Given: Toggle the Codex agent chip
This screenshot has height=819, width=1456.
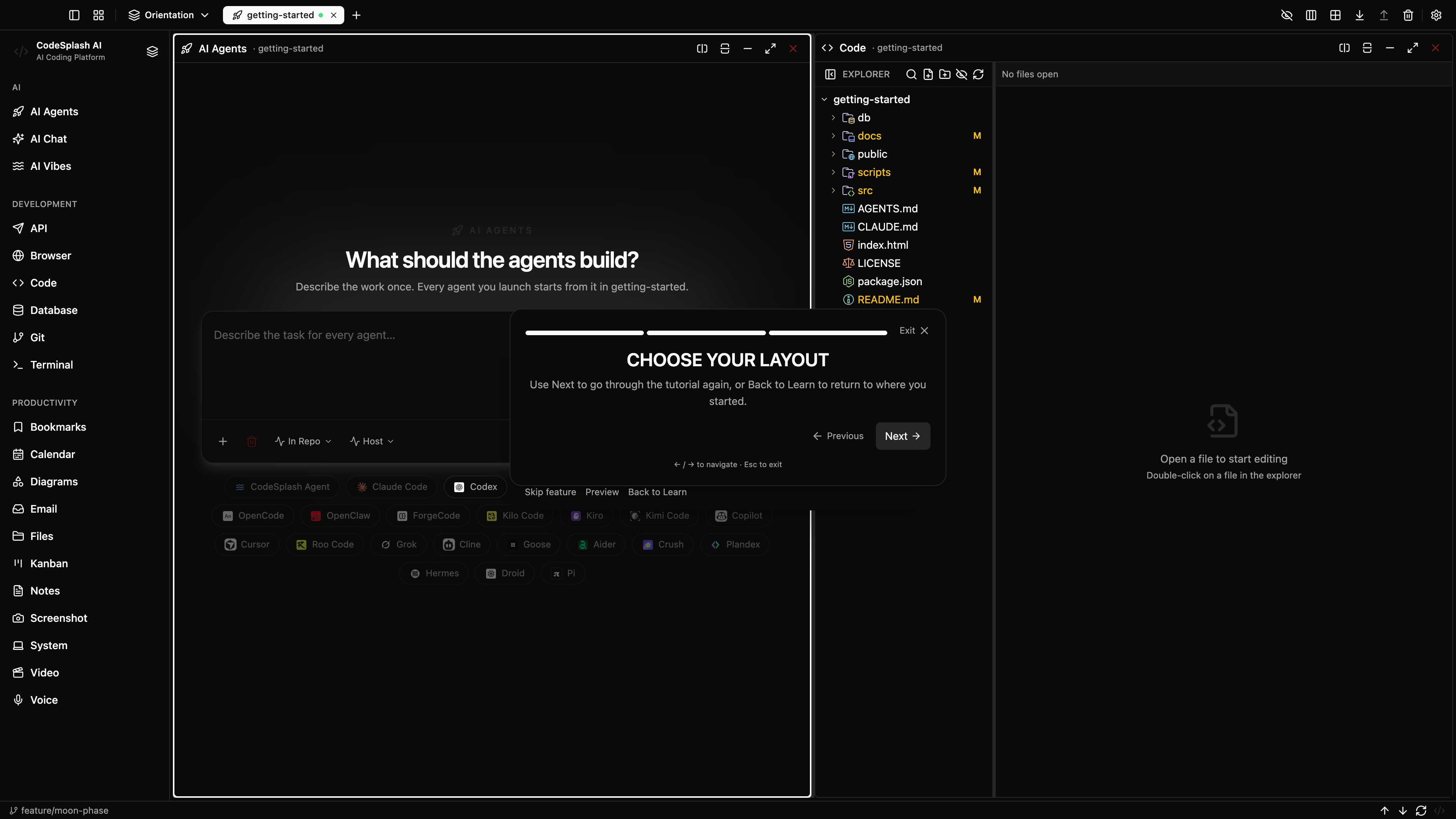Looking at the screenshot, I should (x=476, y=486).
